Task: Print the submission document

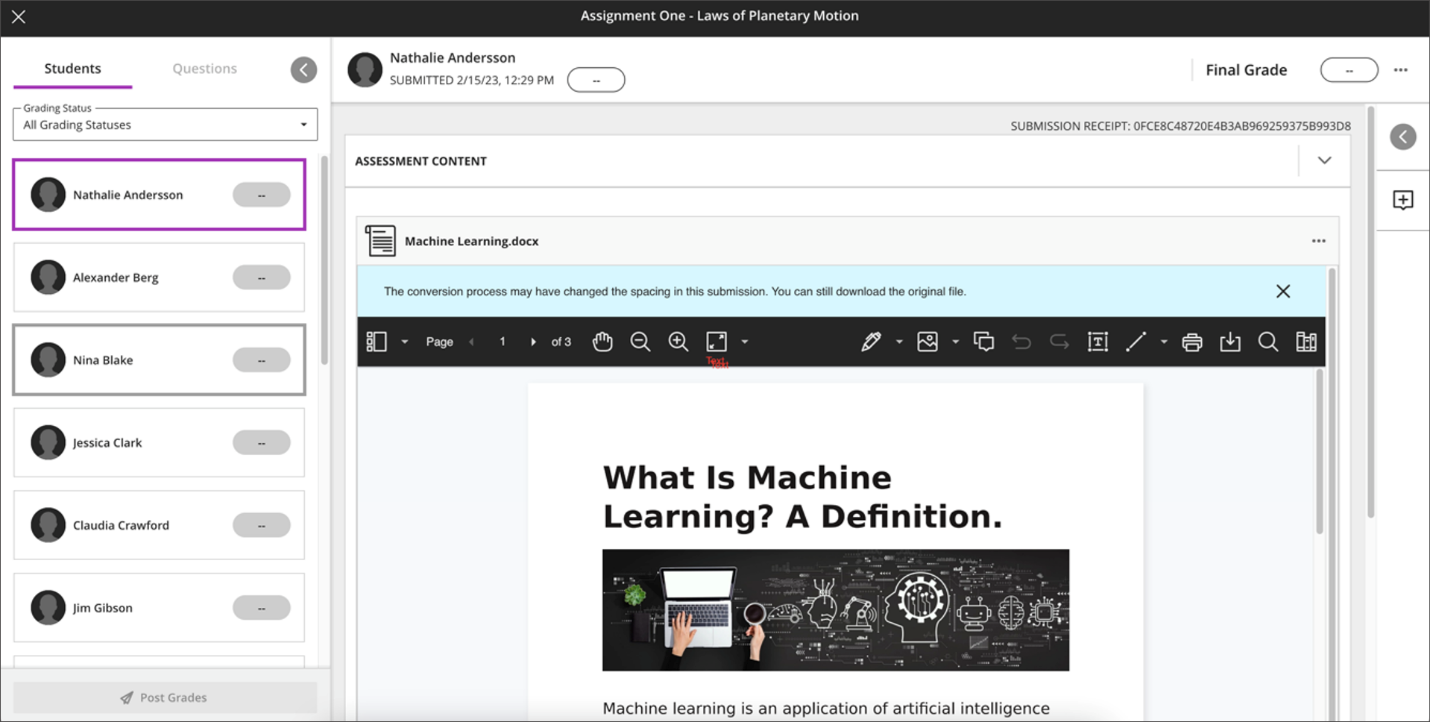Action: pyautogui.click(x=1192, y=342)
